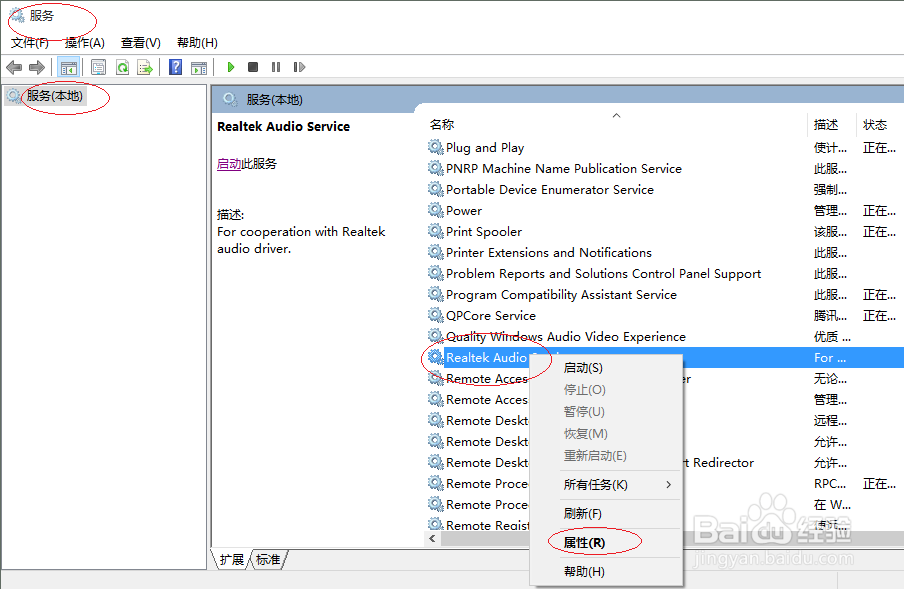Click the horizontal scrollbar left arrow
The height and width of the screenshot is (589, 904).
point(432,539)
